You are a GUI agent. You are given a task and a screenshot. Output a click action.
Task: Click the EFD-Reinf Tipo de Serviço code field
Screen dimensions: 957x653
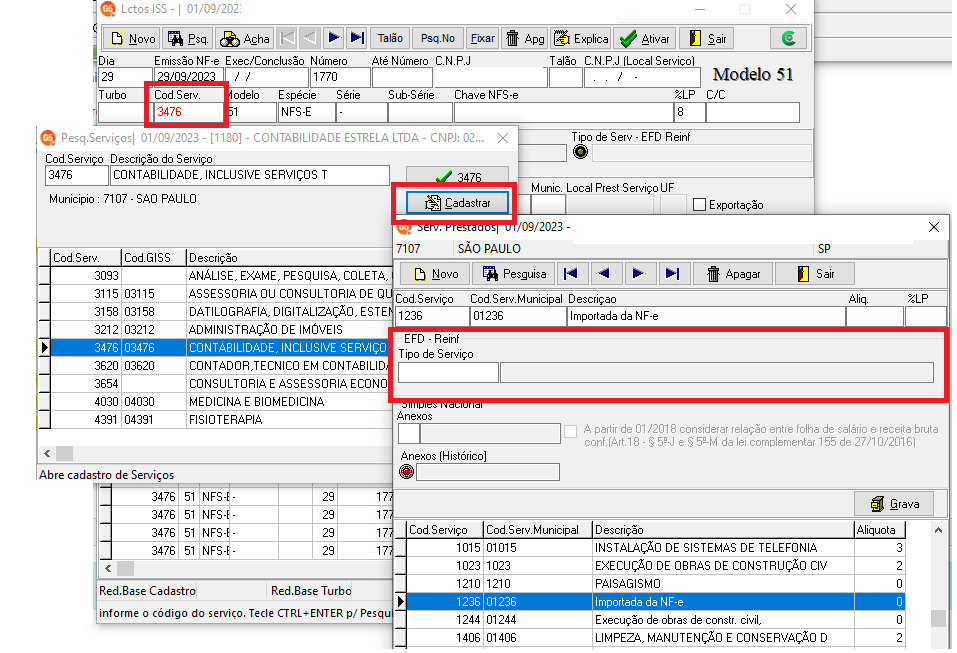click(448, 372)
